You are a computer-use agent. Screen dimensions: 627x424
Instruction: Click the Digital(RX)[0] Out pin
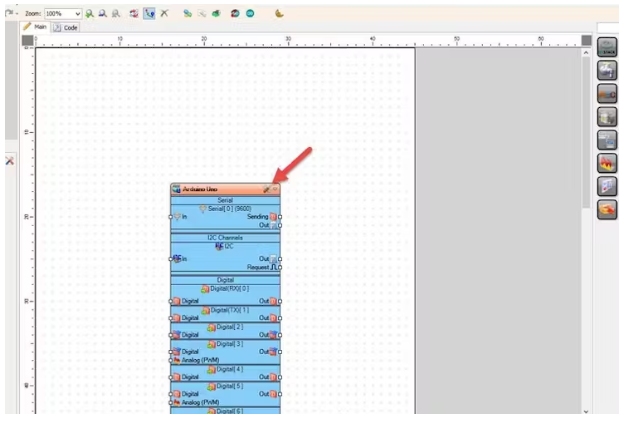click(279, 300)
